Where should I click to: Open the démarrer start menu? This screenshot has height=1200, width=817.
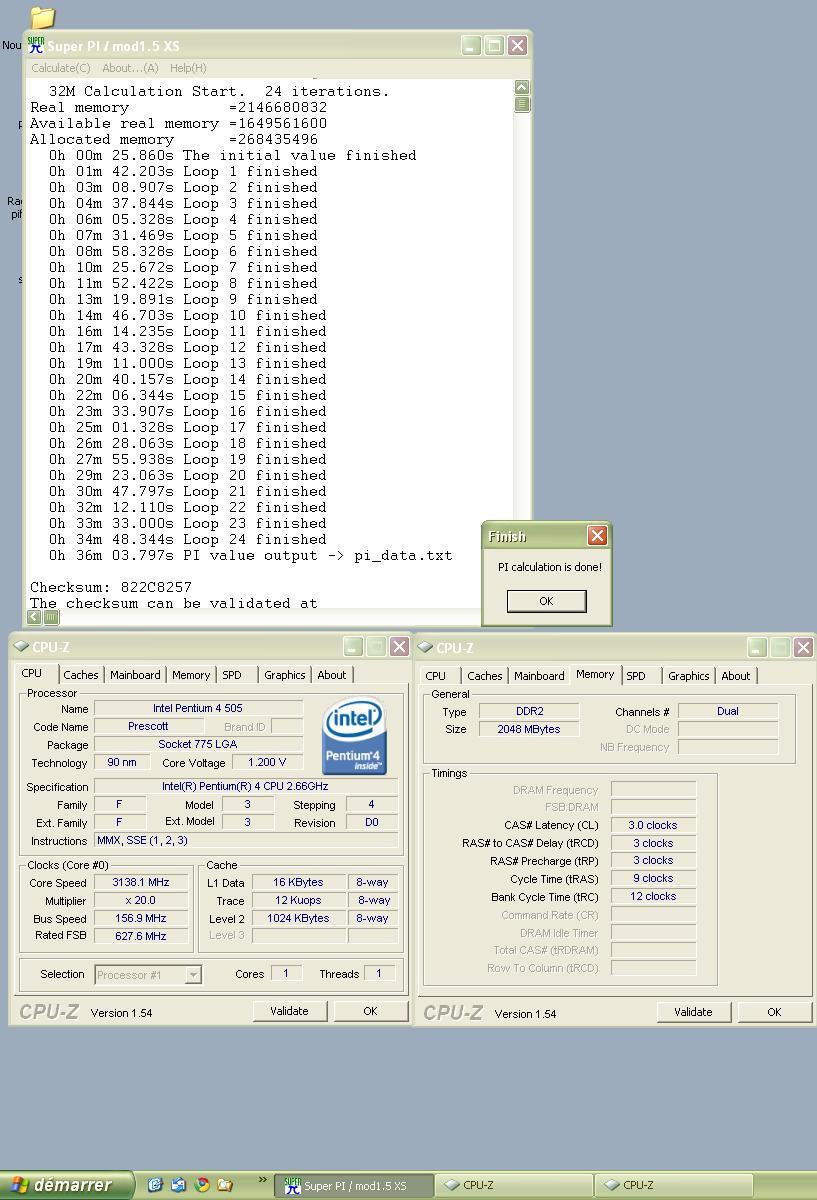66,1185
